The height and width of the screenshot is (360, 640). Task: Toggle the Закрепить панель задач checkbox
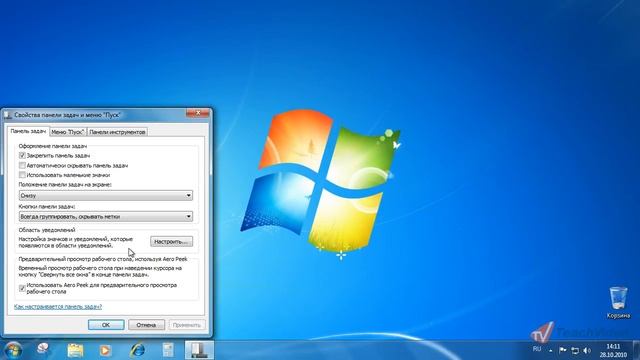22,156
